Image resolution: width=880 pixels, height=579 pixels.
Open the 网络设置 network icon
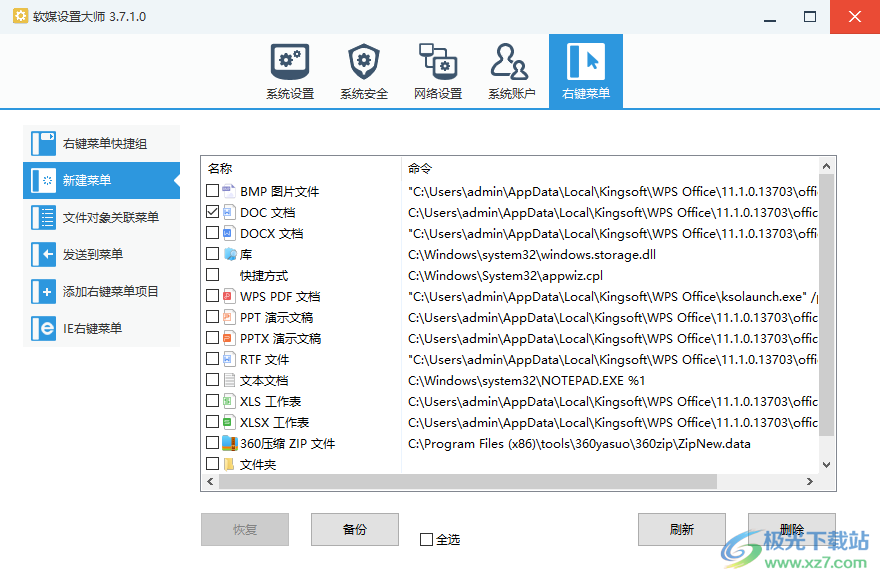pos(438,61)
